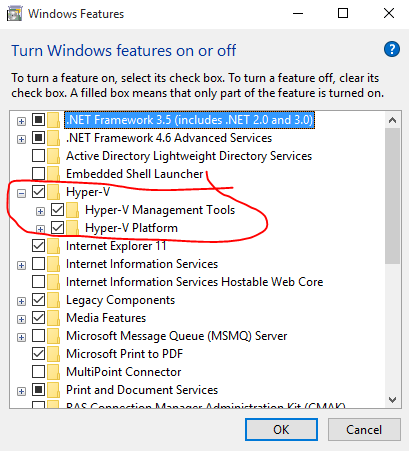Enable the Embedded Shell Launcher checkbox
Viewport: 409px width, 451px height.
pos(38,174)
